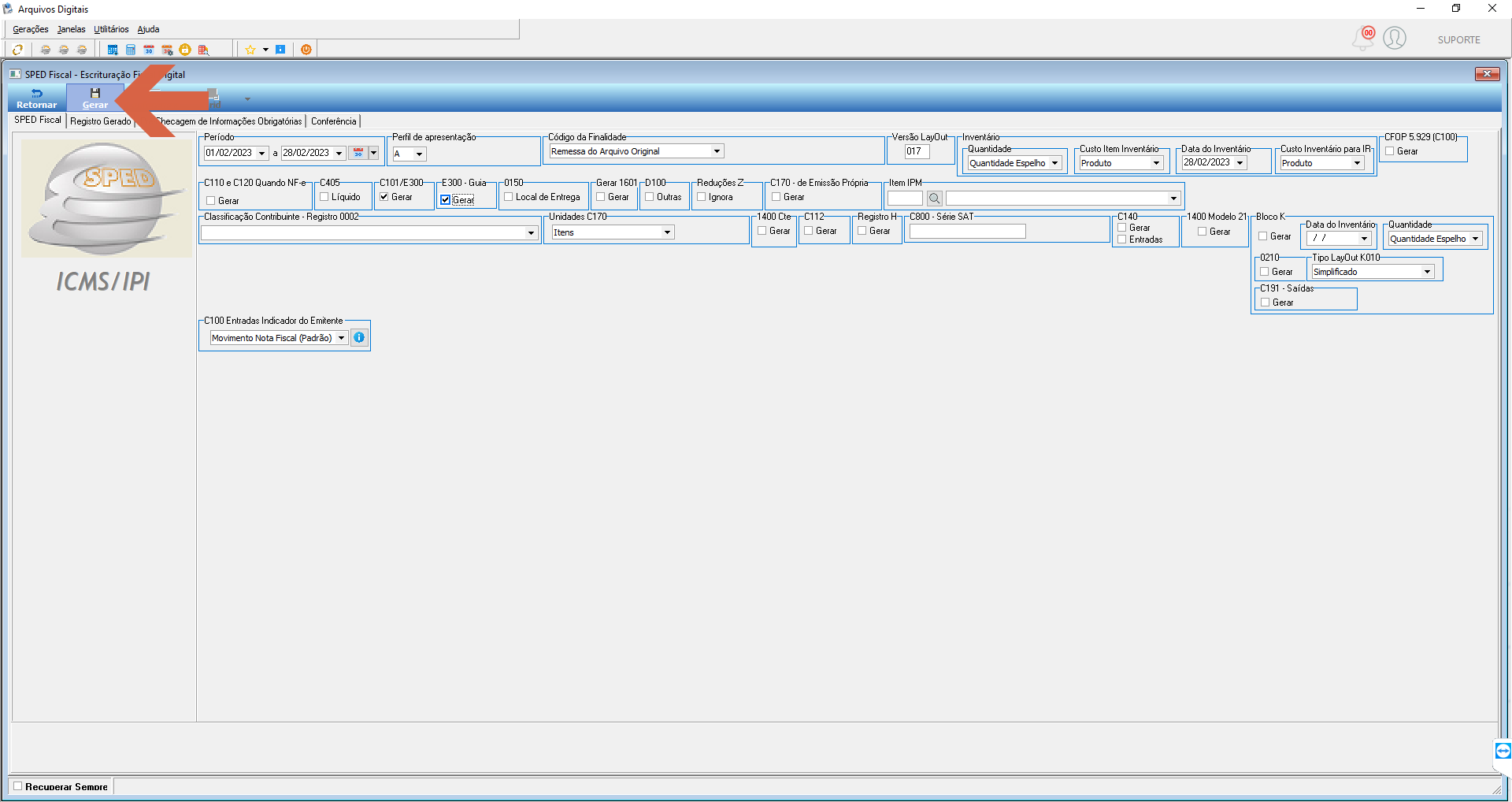
Task: Check Gerar under C170 de Emissão Própria
Action: pos(776,197)
